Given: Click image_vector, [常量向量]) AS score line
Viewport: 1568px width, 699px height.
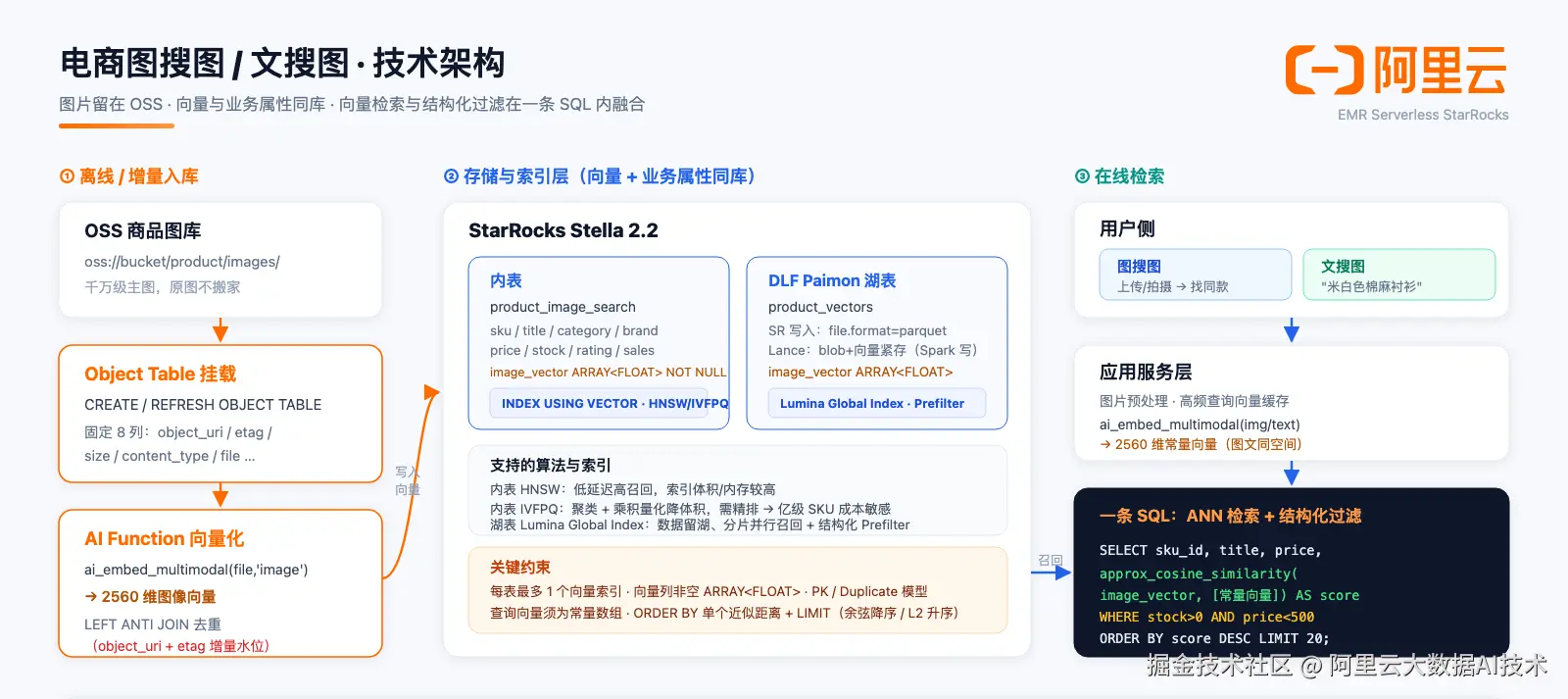Looking at the screenshot, I should tap(1229, 595).
